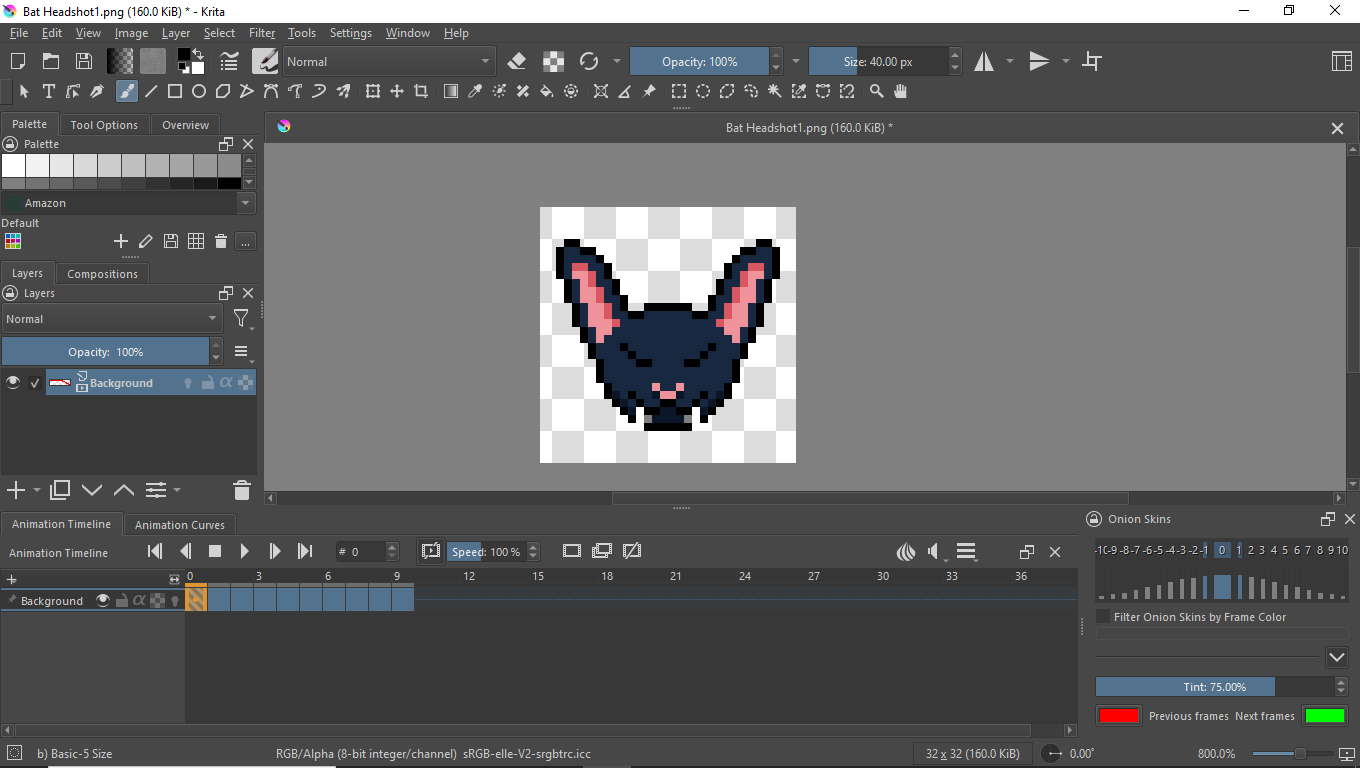Toggle drop frames button beside Speed

431,552
